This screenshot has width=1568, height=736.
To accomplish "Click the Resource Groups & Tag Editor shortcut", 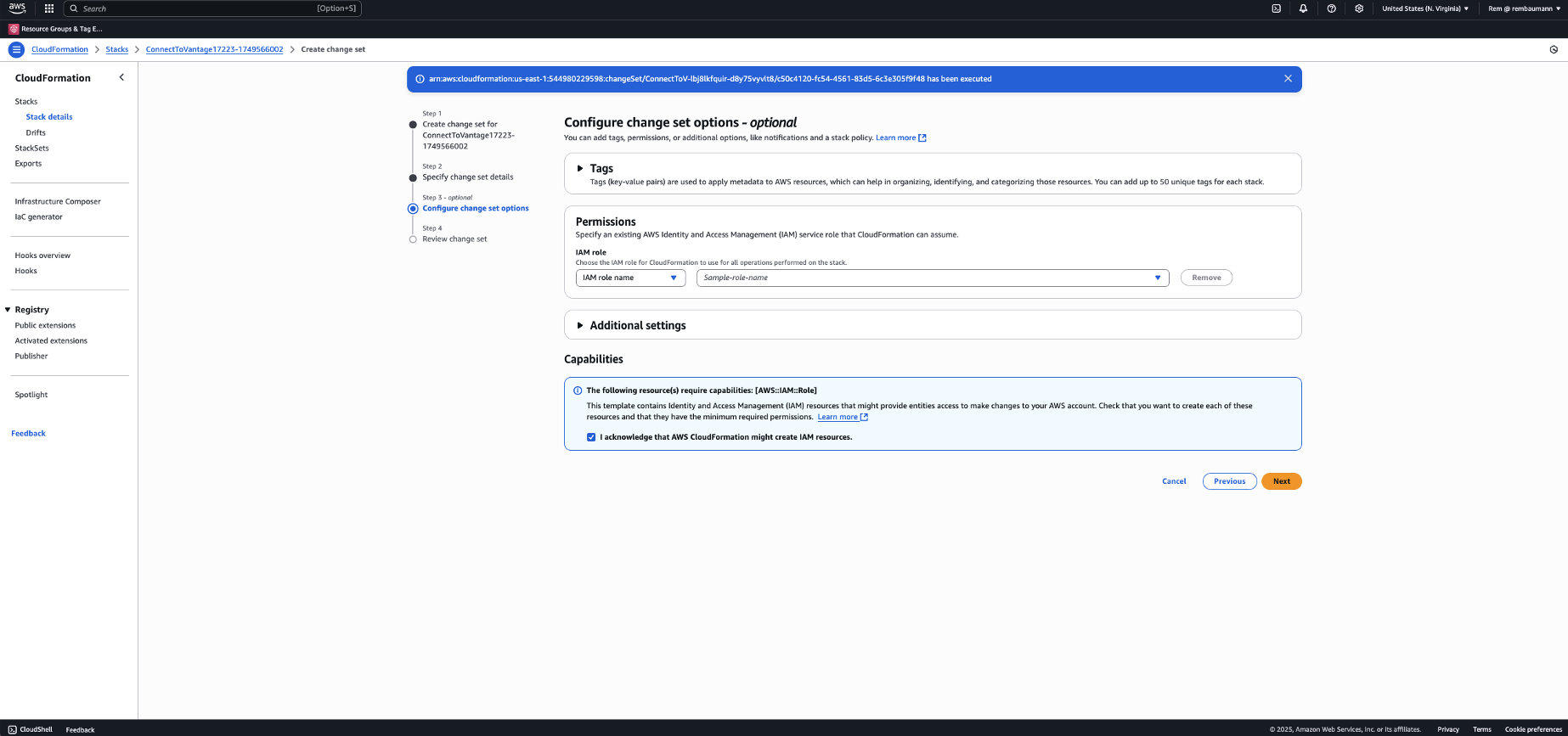I will [x=55, y=29].
